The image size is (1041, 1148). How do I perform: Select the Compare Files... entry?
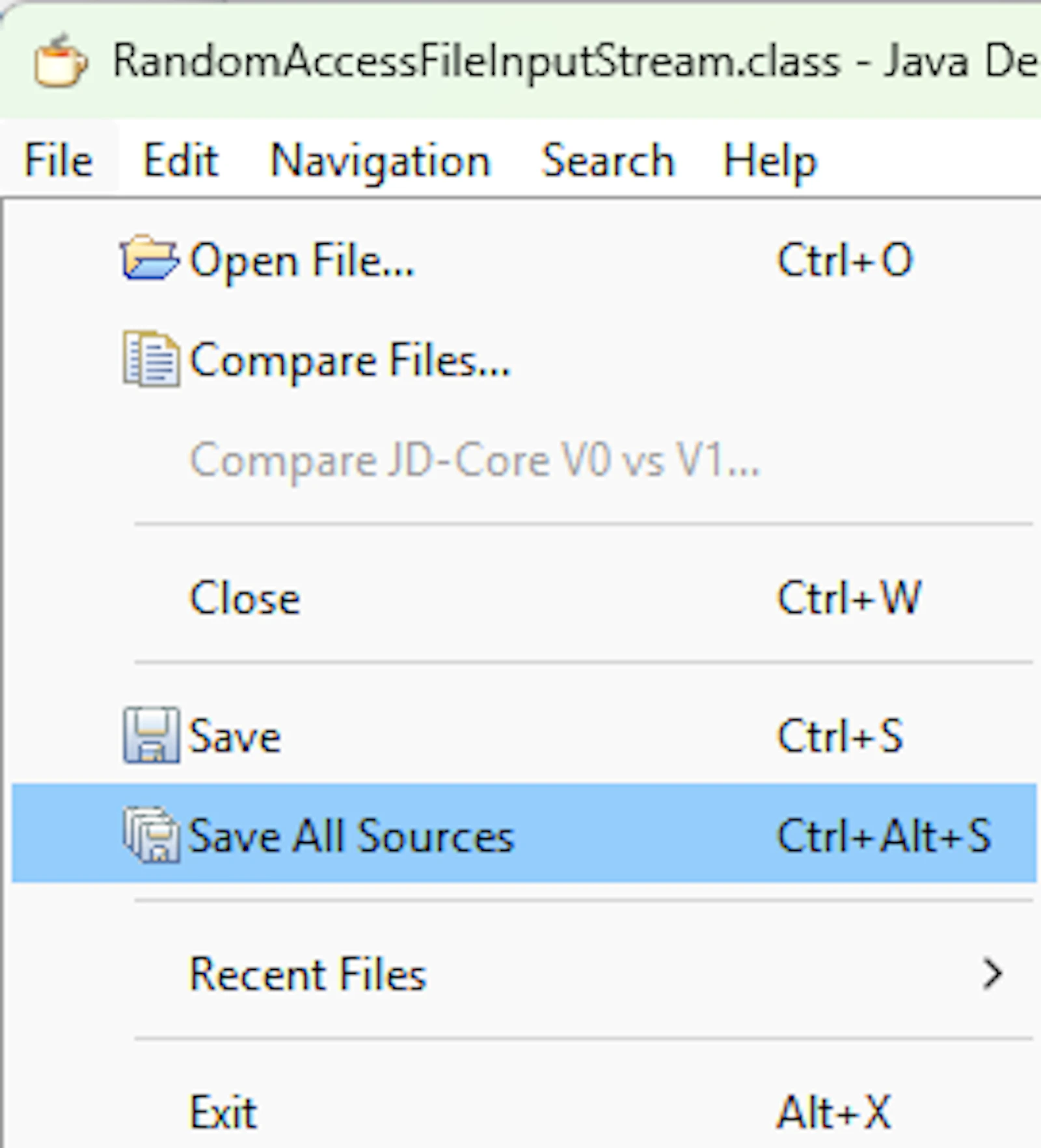pos(524,360)
